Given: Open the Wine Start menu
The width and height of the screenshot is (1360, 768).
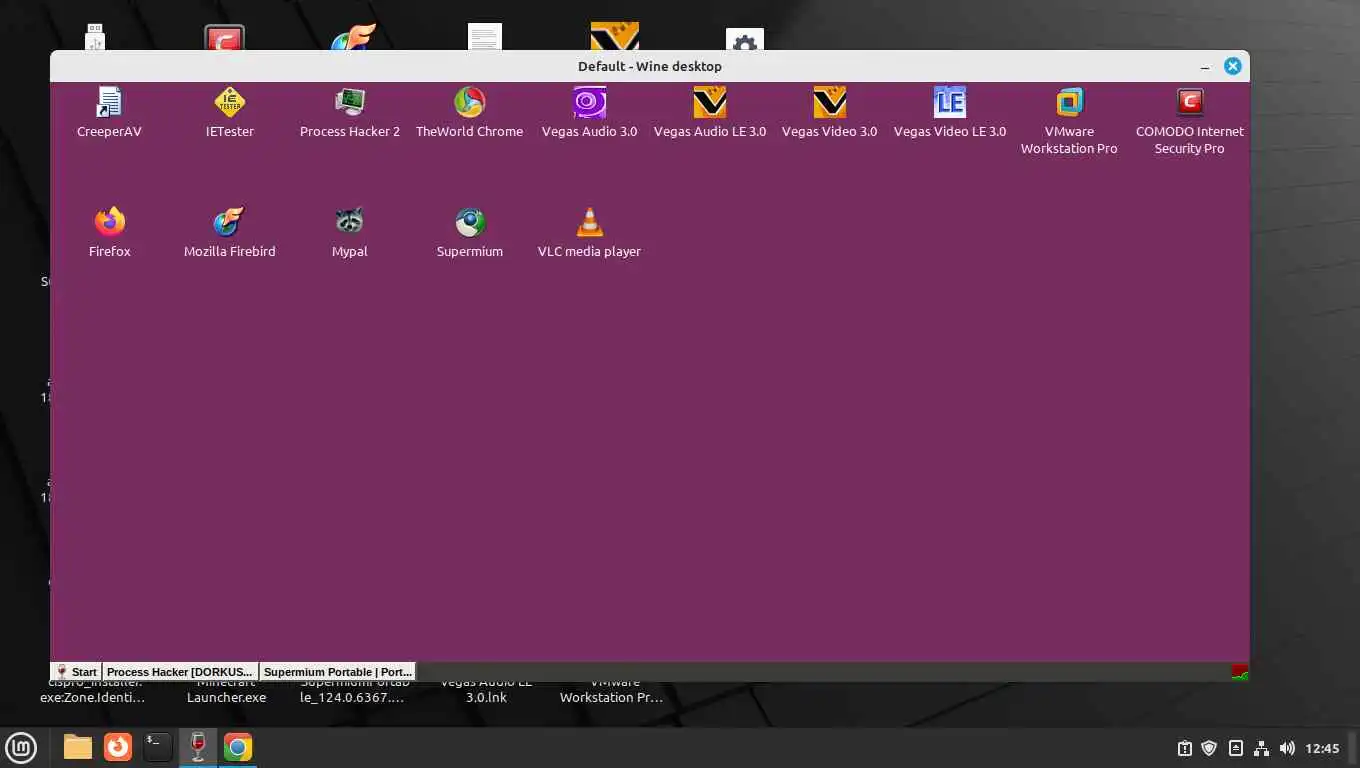Looking at the screenshot, I should [x=76, y=672].
